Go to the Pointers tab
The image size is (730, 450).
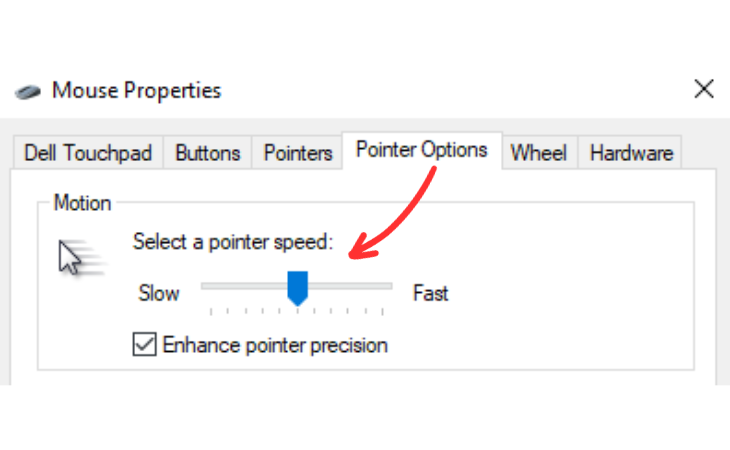pyautogui.click(x=298, y=153)
